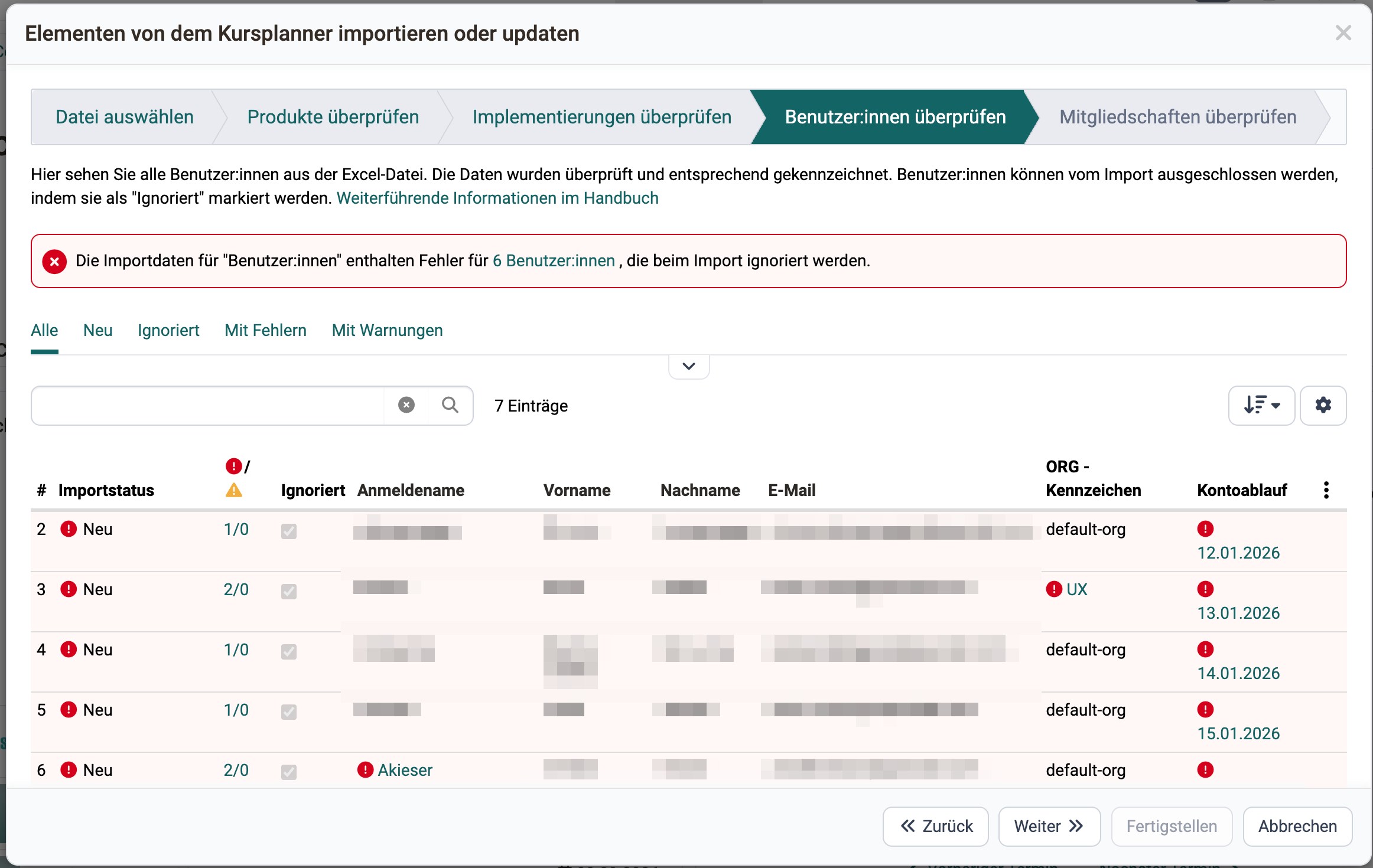The height and width of the screenshot is (868, 1373).
Task: Click the error icon next to Neu in row 3
Action: (x=69, y=589)
